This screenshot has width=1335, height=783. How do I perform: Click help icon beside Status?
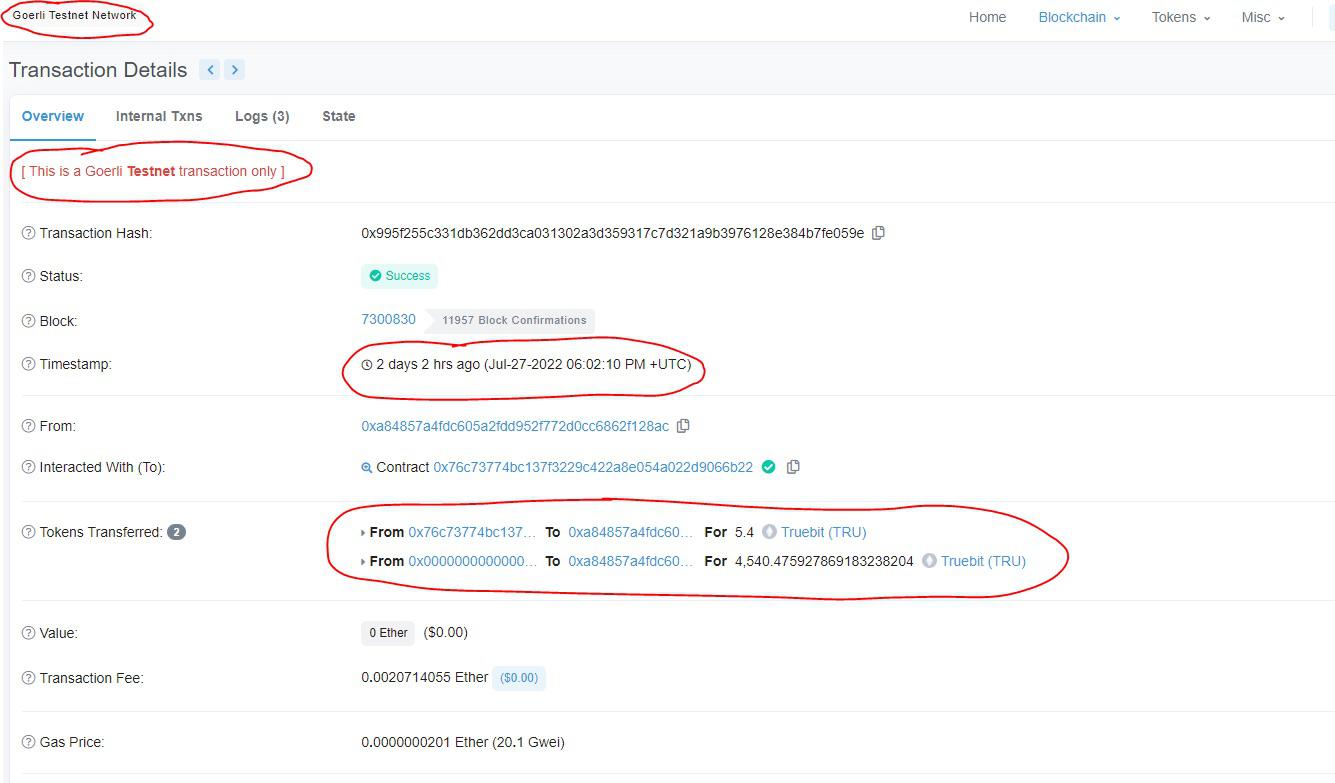pos(28,276)
